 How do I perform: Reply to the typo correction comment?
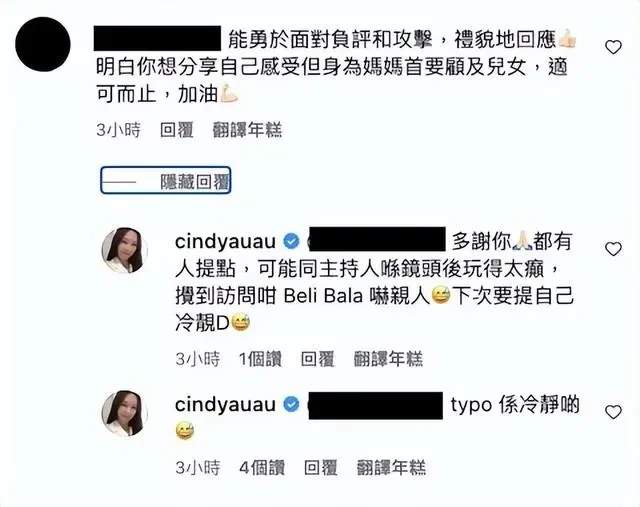[320, 468]
